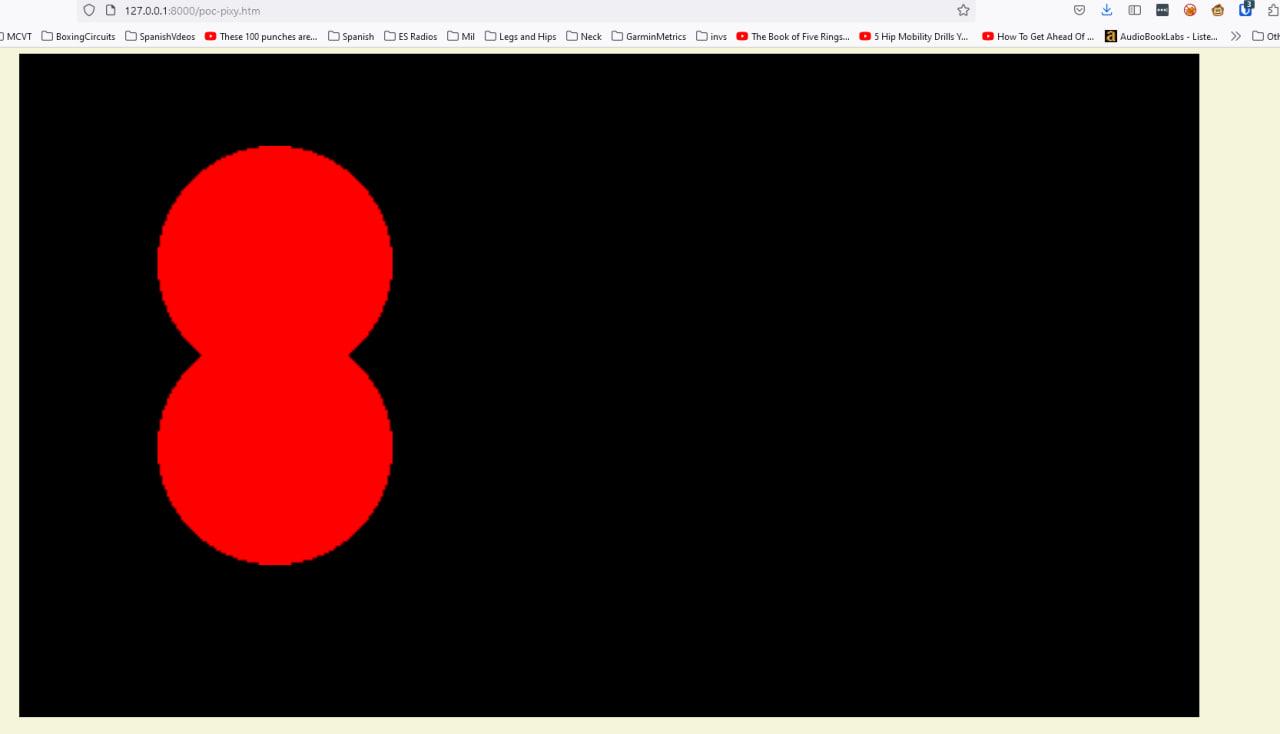Open 'These 100 punches are...' YouTube bookmark
Viewport: 1280px width, 734px height.
click(261, 36)
